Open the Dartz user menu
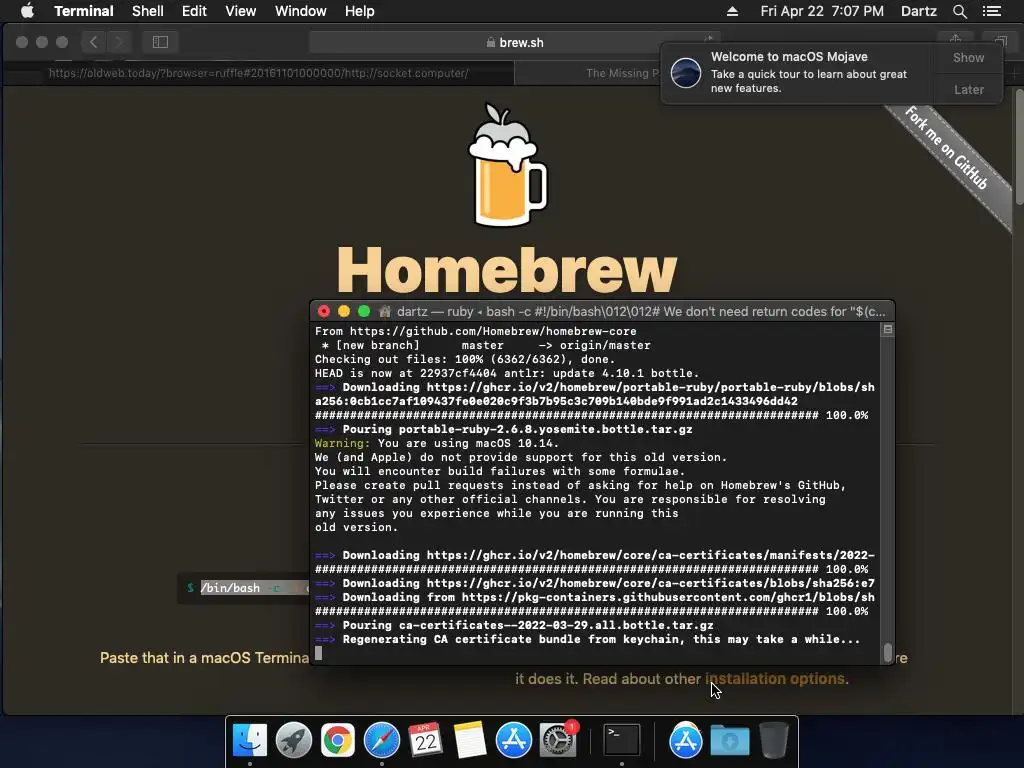The width and height of the screenshot is (1024, 768). pos(918,11)
